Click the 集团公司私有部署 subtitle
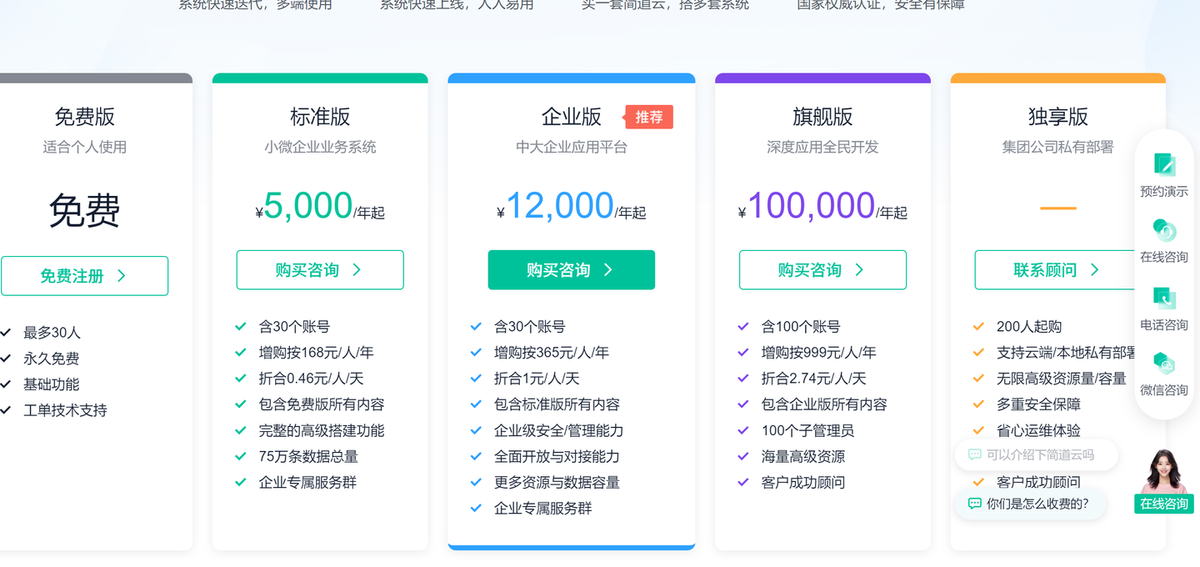The width and height of the screenshot is (1200, 567). point(1058,147)
